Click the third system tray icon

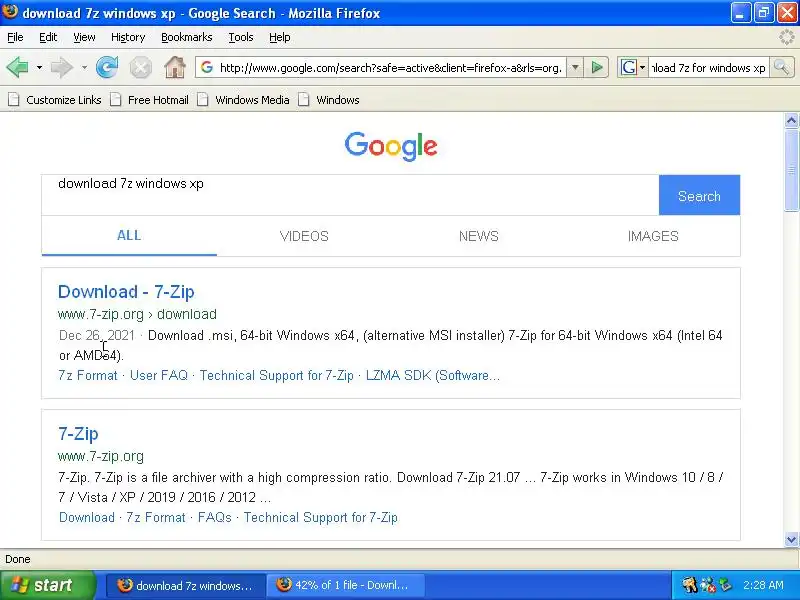coord(724,585)
